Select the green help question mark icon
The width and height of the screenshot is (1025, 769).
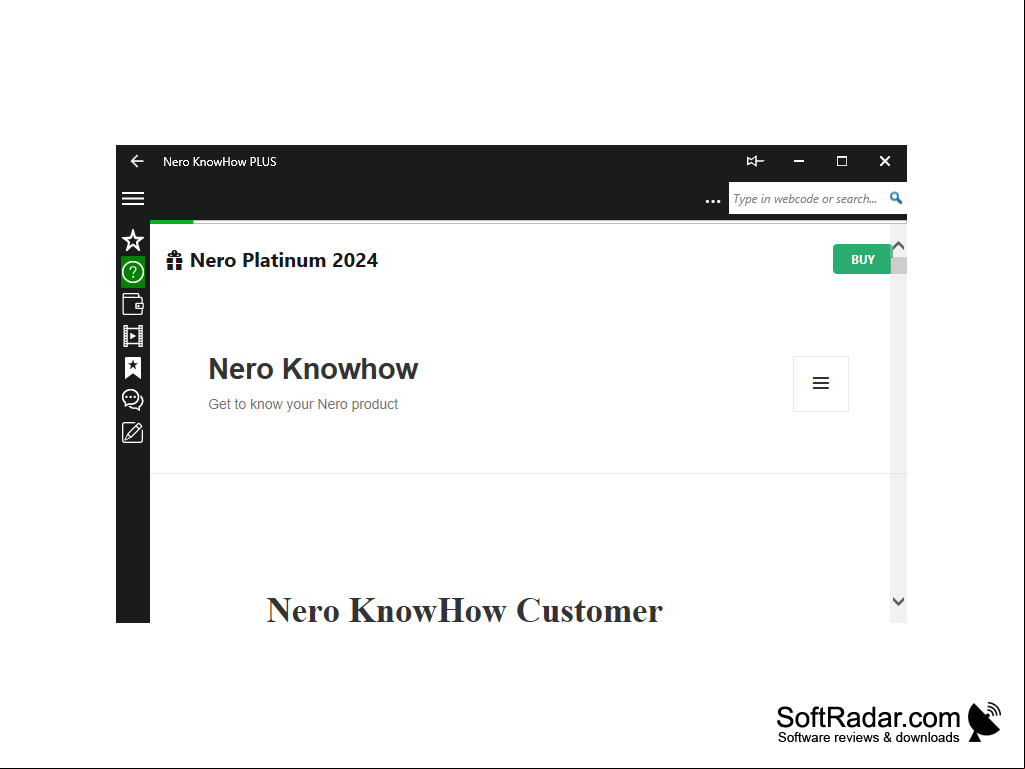point(133,272)
